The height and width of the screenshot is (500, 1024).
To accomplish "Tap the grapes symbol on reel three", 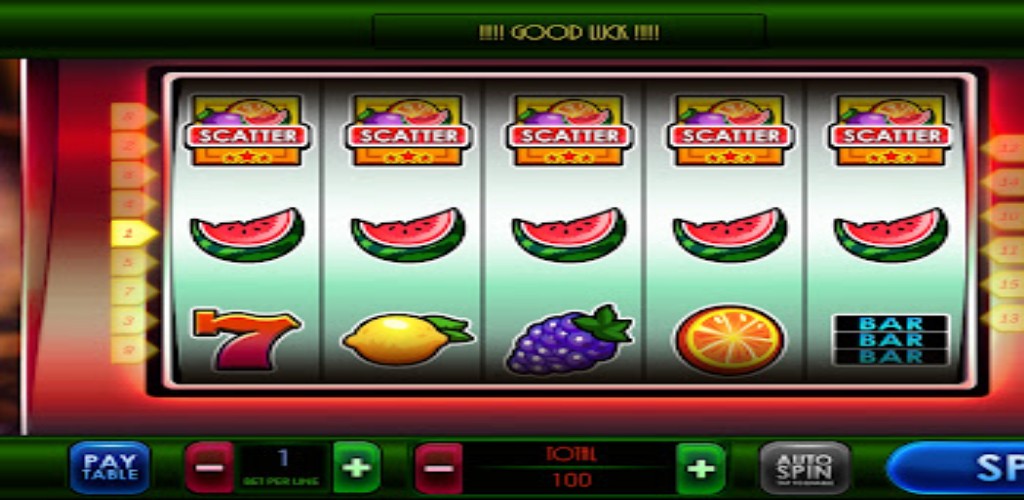I will click(x=569, y=339).
